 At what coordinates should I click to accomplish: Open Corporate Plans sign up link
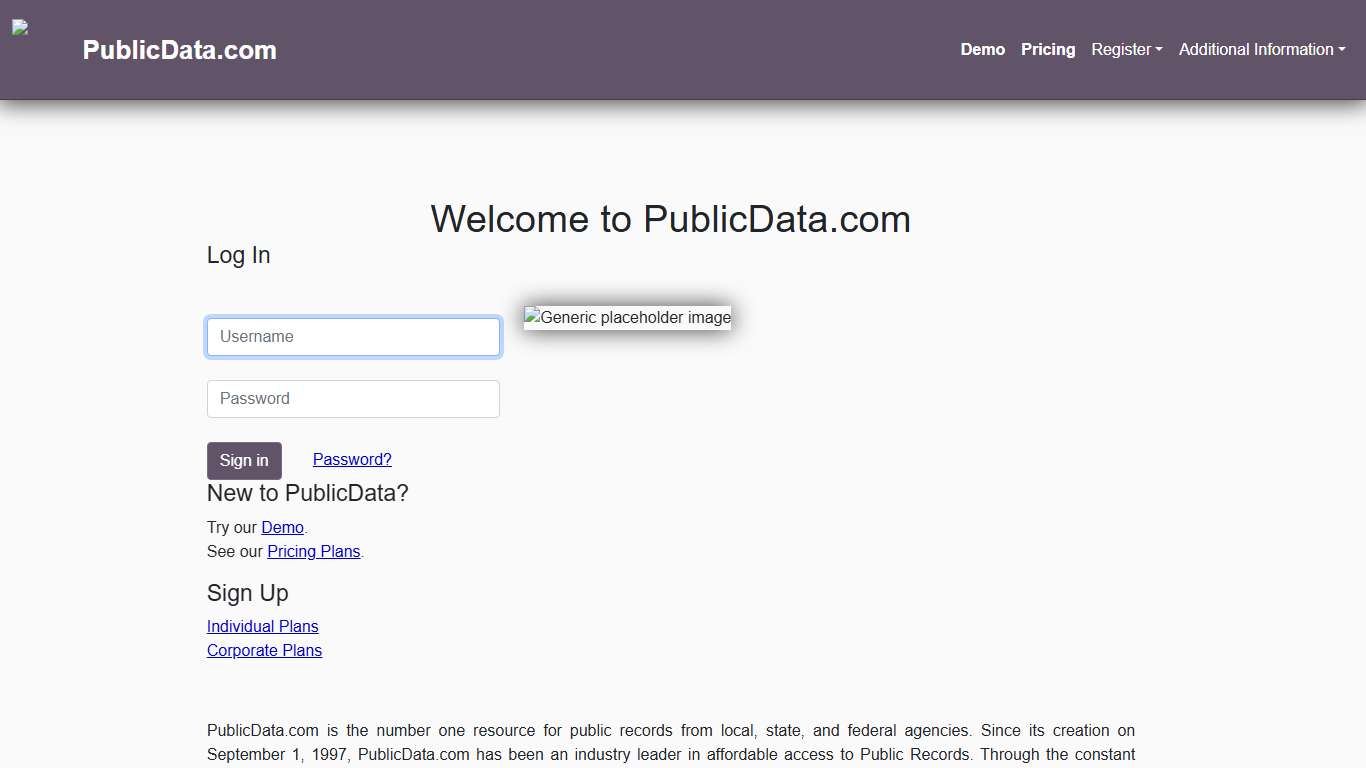point(264,650)
